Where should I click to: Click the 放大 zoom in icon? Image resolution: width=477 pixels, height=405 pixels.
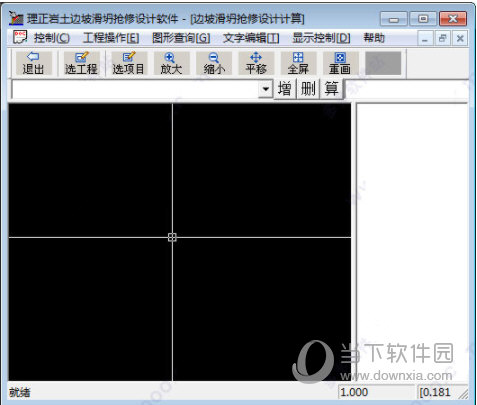coord(171,63)
